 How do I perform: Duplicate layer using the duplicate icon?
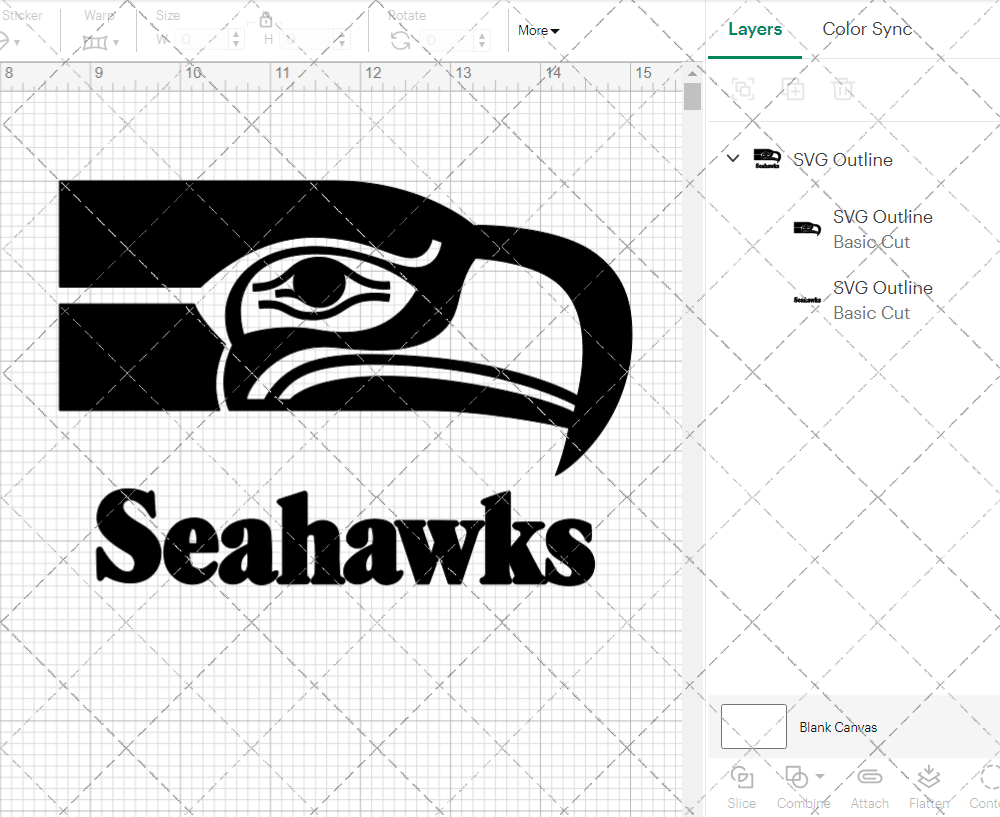[x=794, y=89]
